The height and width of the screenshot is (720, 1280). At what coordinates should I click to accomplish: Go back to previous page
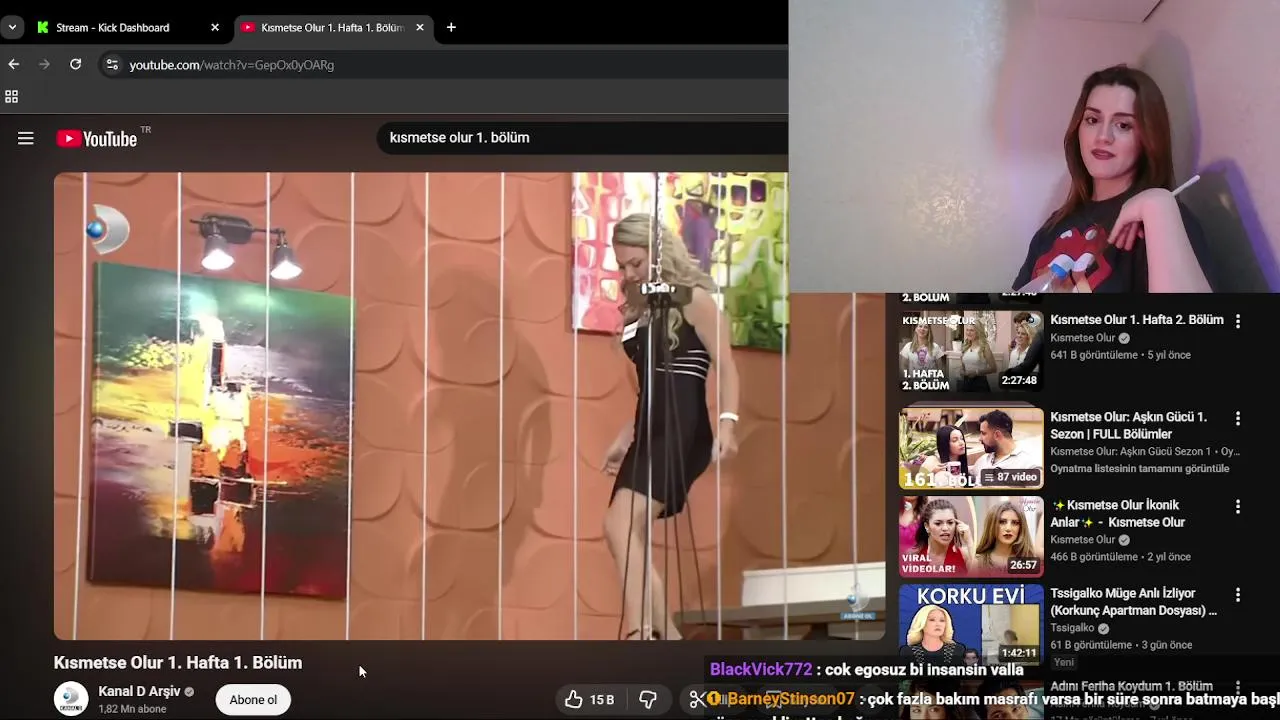click(x=14, y=64)
